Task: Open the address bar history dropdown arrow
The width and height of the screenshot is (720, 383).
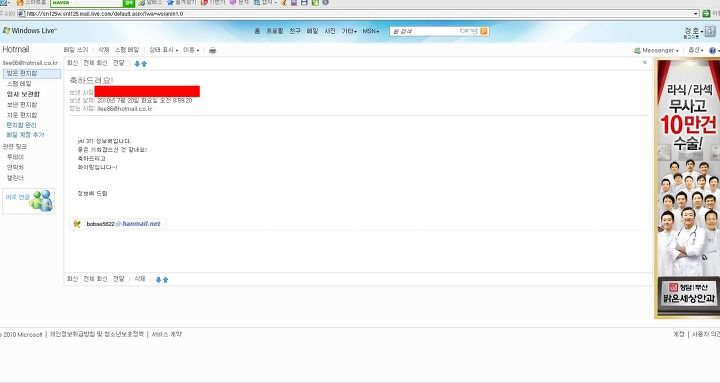Action: 696,14
